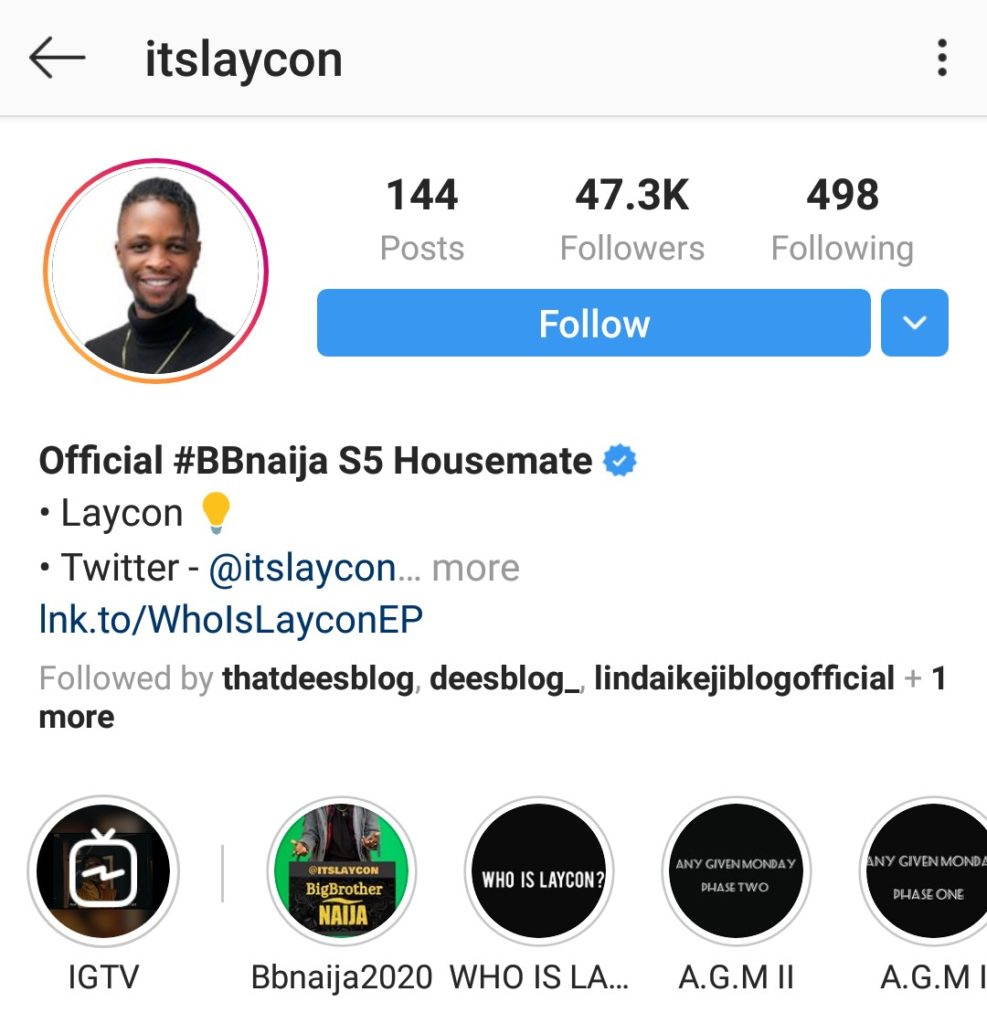The image size is (987, 1024).
Task: View the 47.3K Followers list
Action: (632, 219)
